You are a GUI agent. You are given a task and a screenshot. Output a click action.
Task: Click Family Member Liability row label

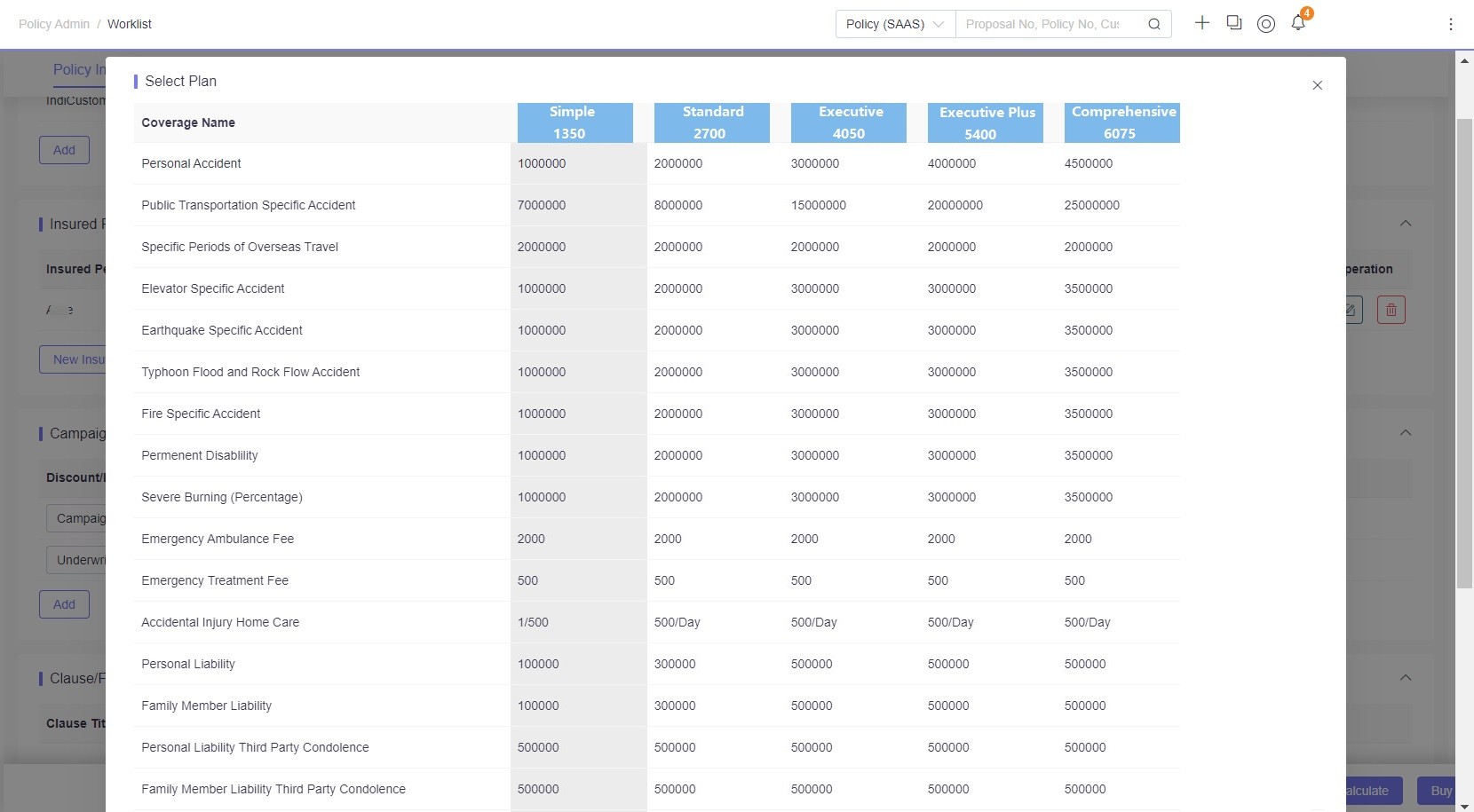(207, 706)
